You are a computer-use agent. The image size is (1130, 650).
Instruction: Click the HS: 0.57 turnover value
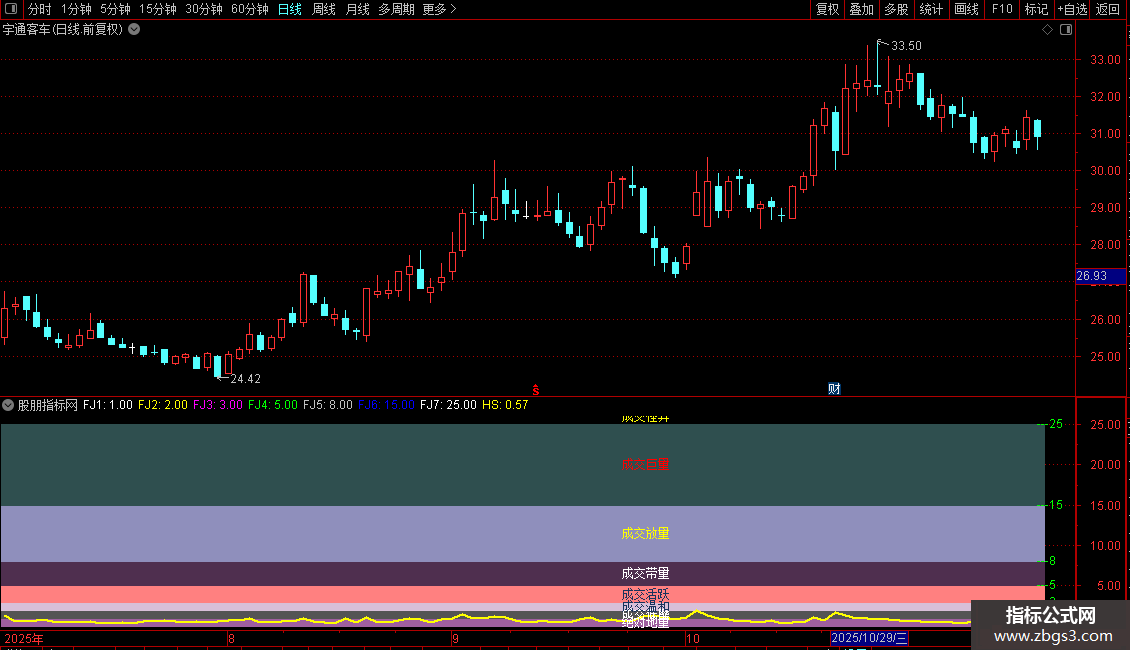(x=505, y=405)
